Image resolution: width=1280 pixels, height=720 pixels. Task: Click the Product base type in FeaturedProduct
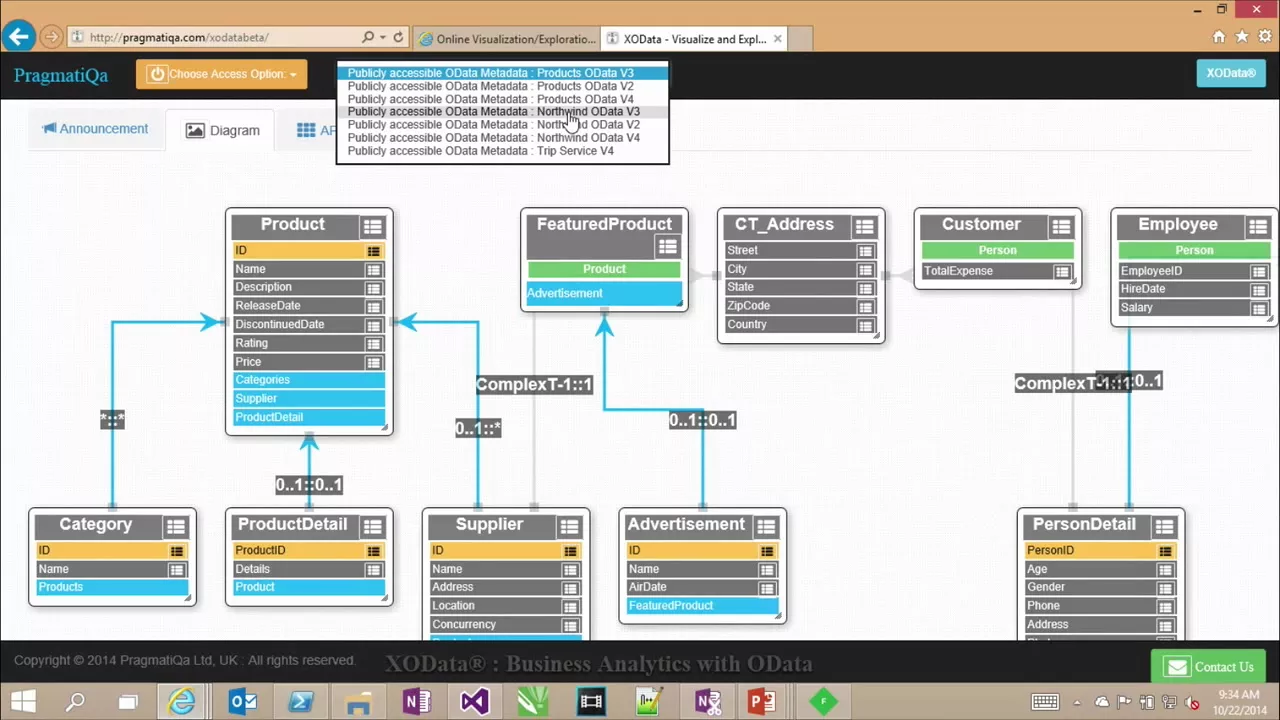[x=604, y=270]
